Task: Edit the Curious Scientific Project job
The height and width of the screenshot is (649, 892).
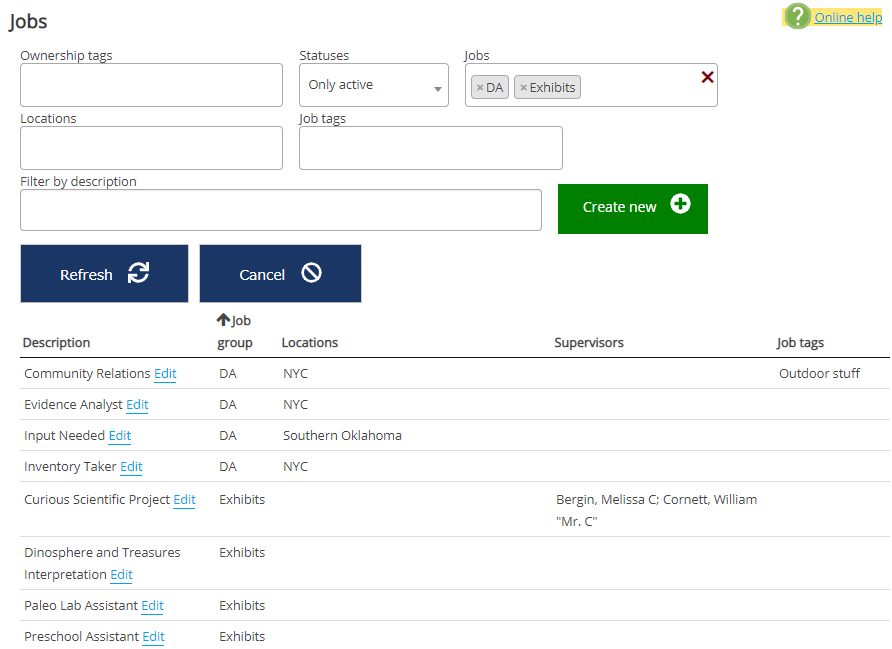Action: (184, 500)
